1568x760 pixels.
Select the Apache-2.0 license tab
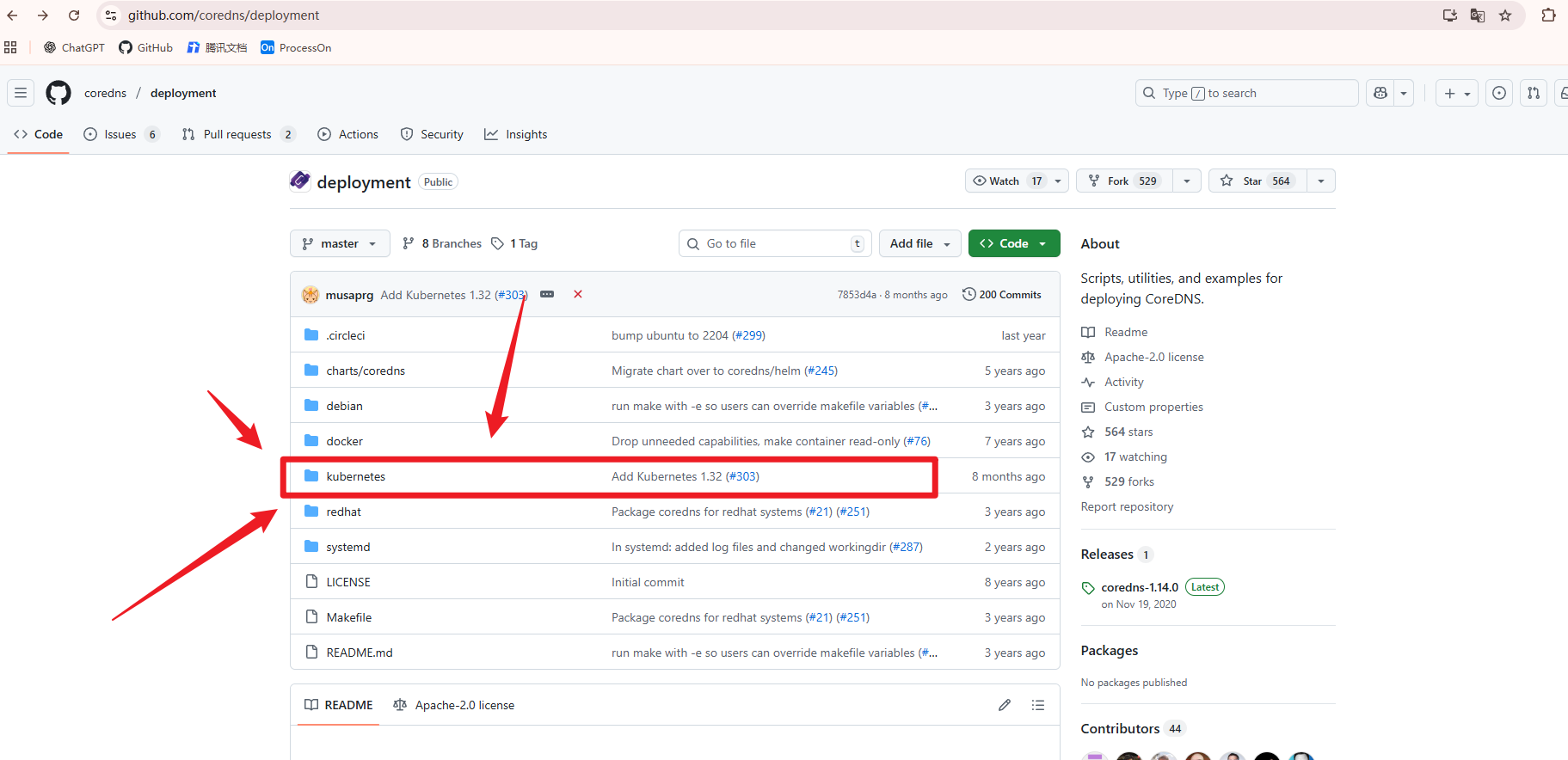[x=453, y=705]
